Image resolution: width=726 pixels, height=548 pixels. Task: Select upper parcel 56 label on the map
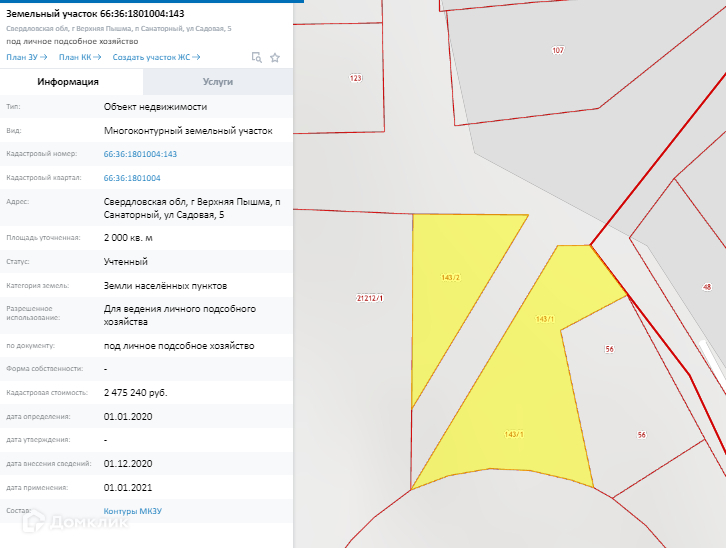click(x=609, y=349)
